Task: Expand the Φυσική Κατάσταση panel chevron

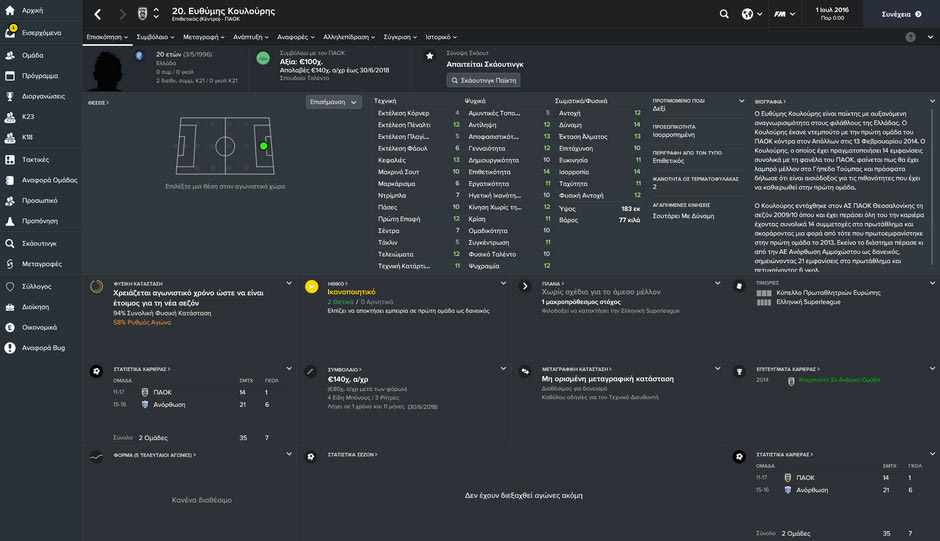Action: (x=288, y=284)
